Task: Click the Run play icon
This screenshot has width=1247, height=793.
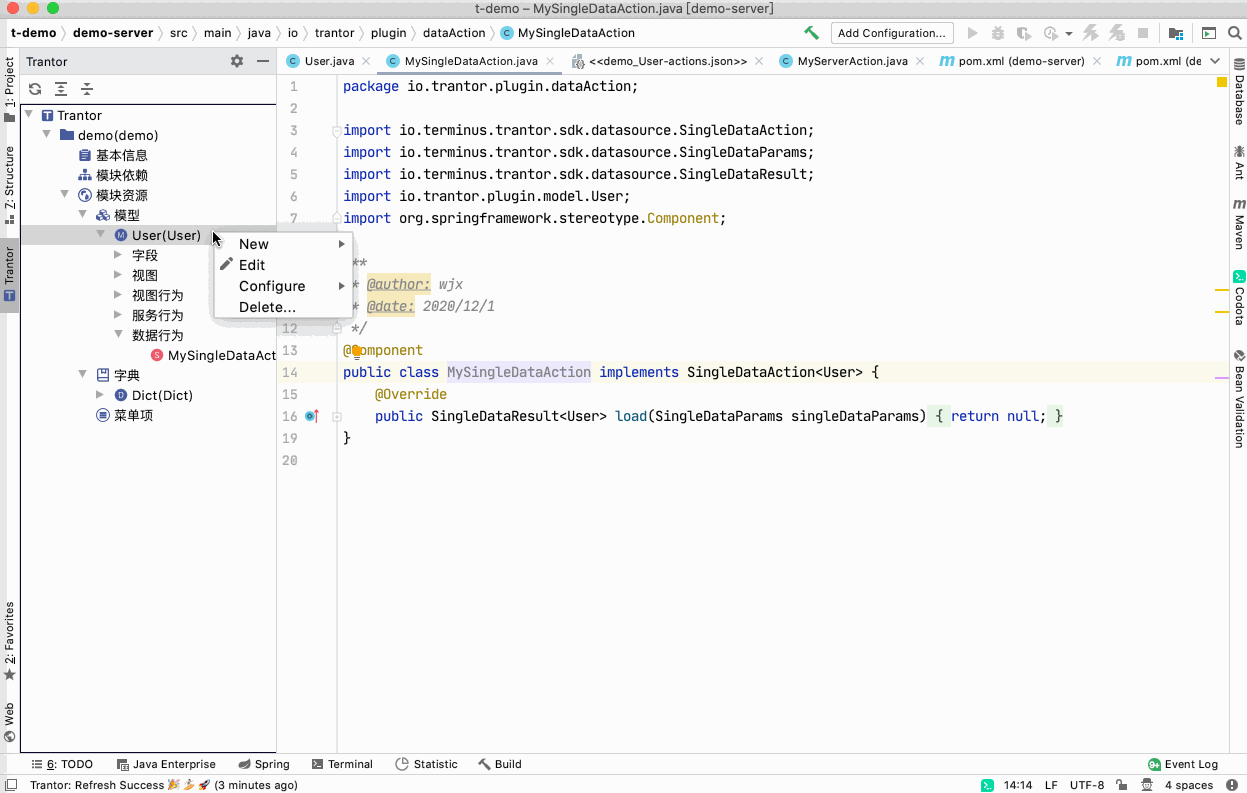Action: [973, 33]
